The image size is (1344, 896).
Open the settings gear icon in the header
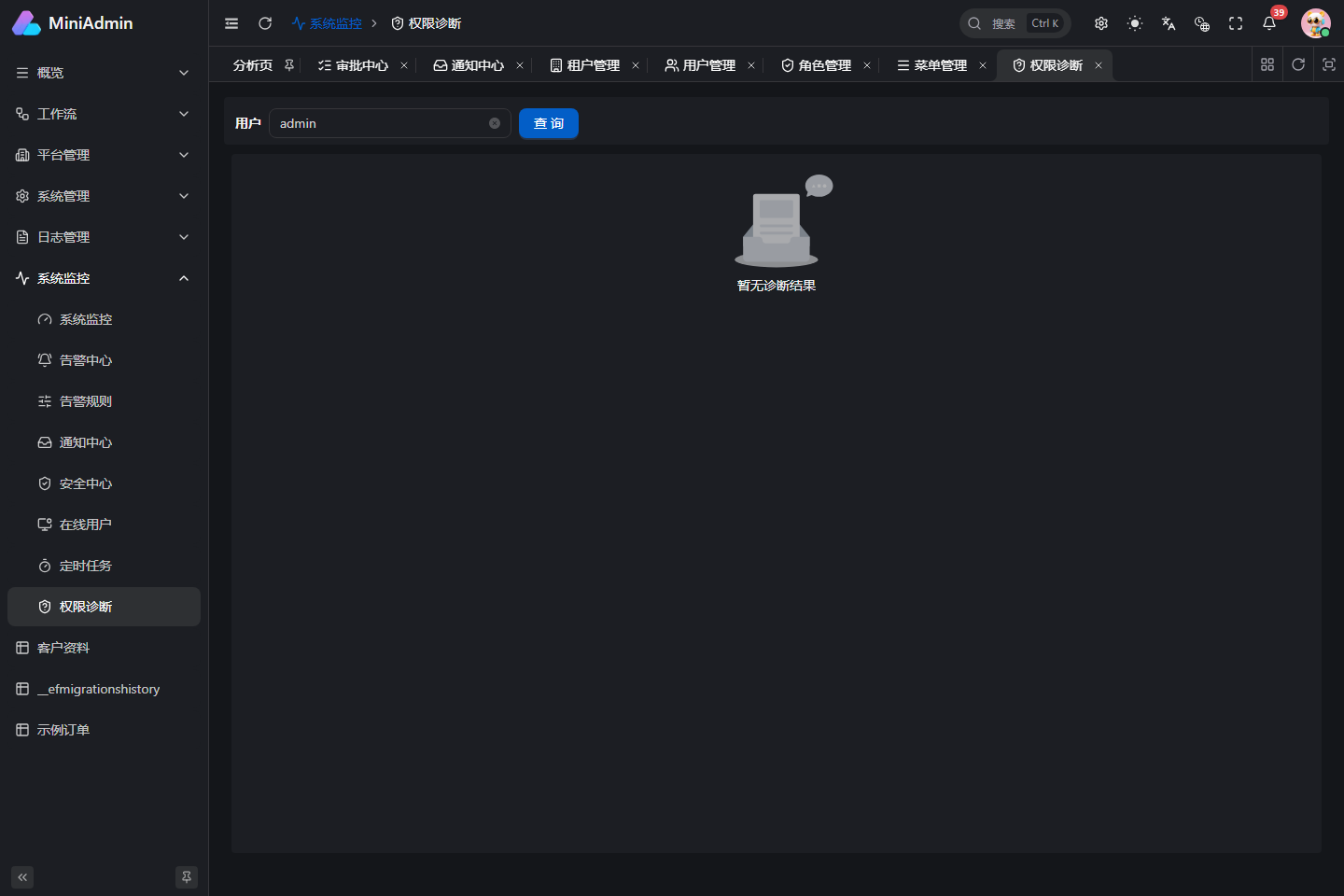[1101, 23]
